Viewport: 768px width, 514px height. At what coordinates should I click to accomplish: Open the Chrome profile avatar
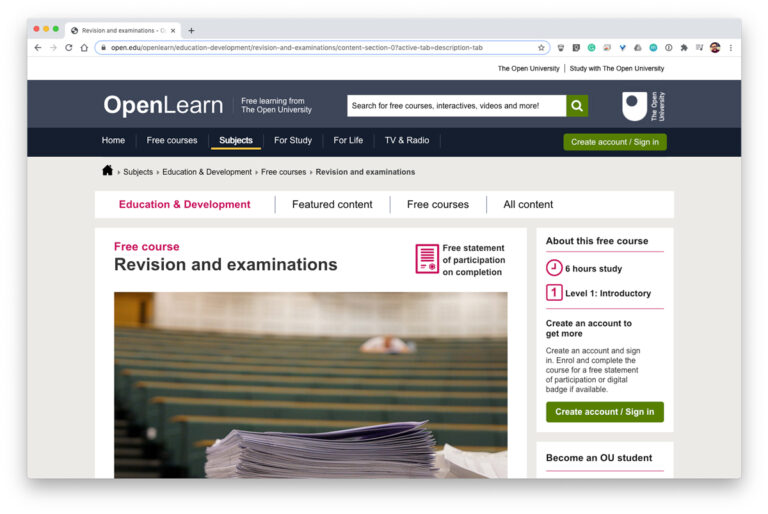(x=715, y=48)
